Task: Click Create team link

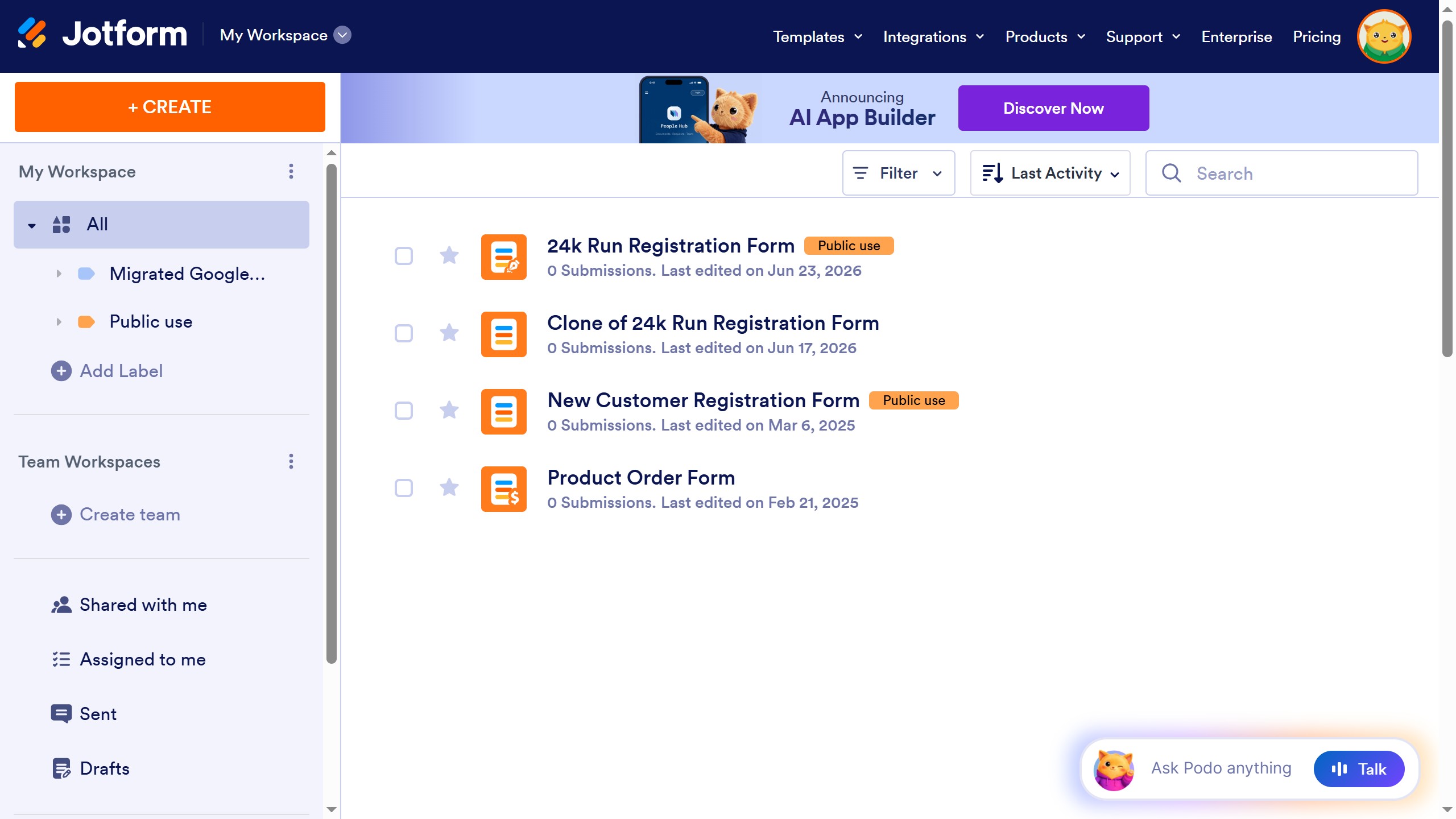Action: click(130, 515)
